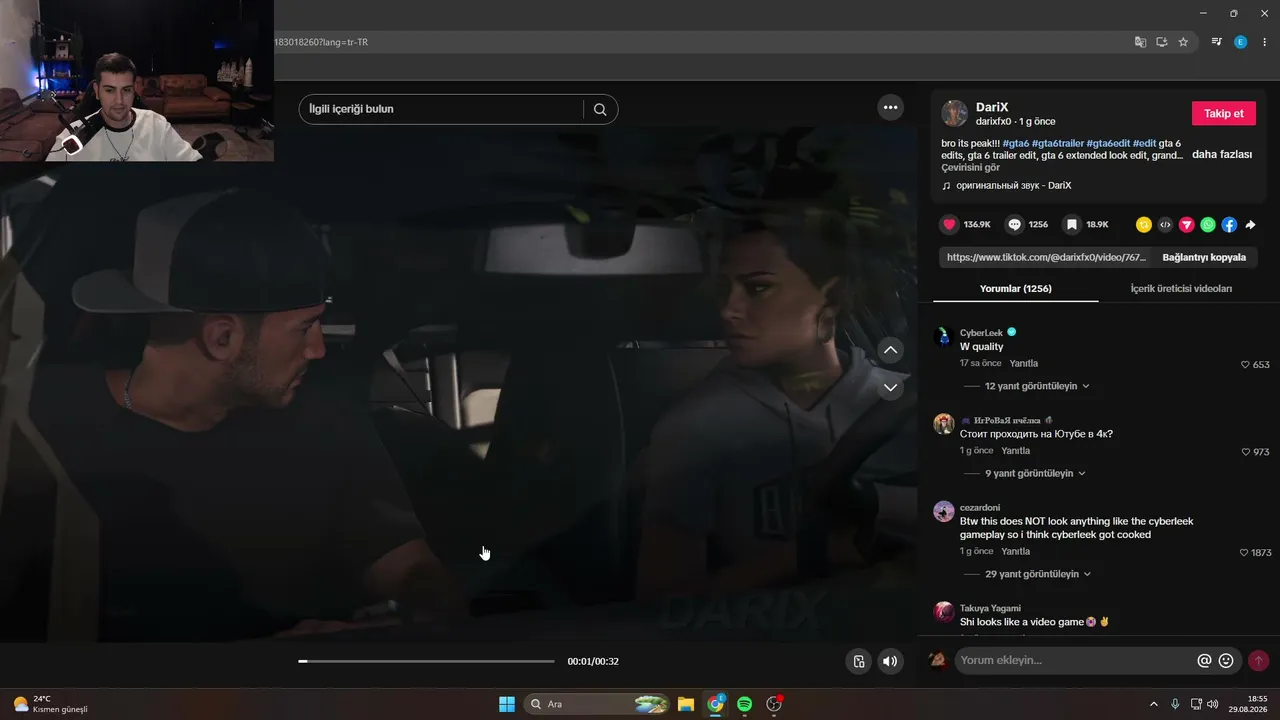The height and width of the screenshot is (720, 1280).
Task: Open DariX's profile picture
Action: (955, 113)
